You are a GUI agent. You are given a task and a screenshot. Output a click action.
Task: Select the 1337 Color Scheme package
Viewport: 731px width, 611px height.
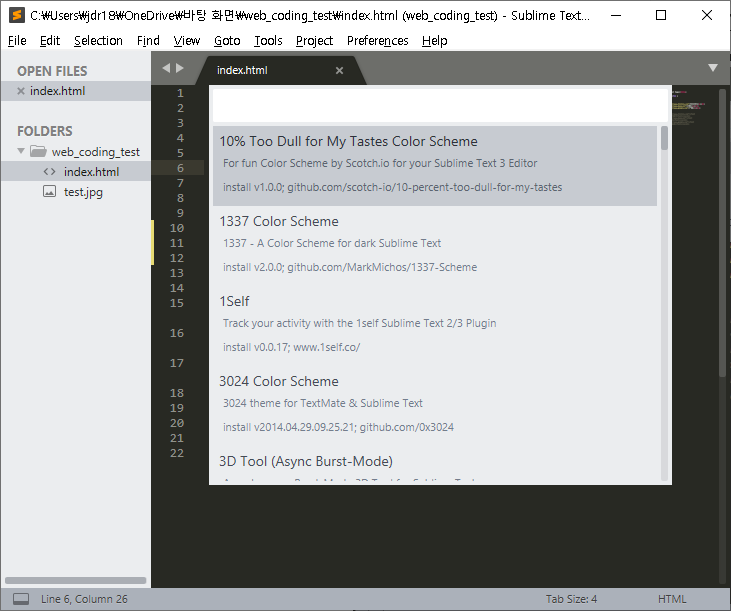coord(435,246)
